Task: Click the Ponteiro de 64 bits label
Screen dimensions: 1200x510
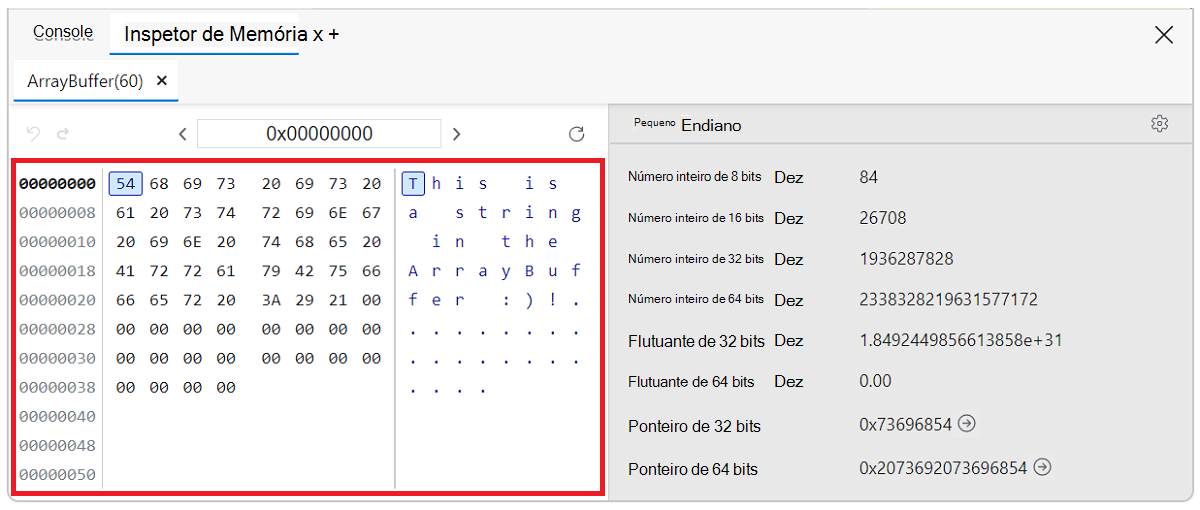Action: 693,469
